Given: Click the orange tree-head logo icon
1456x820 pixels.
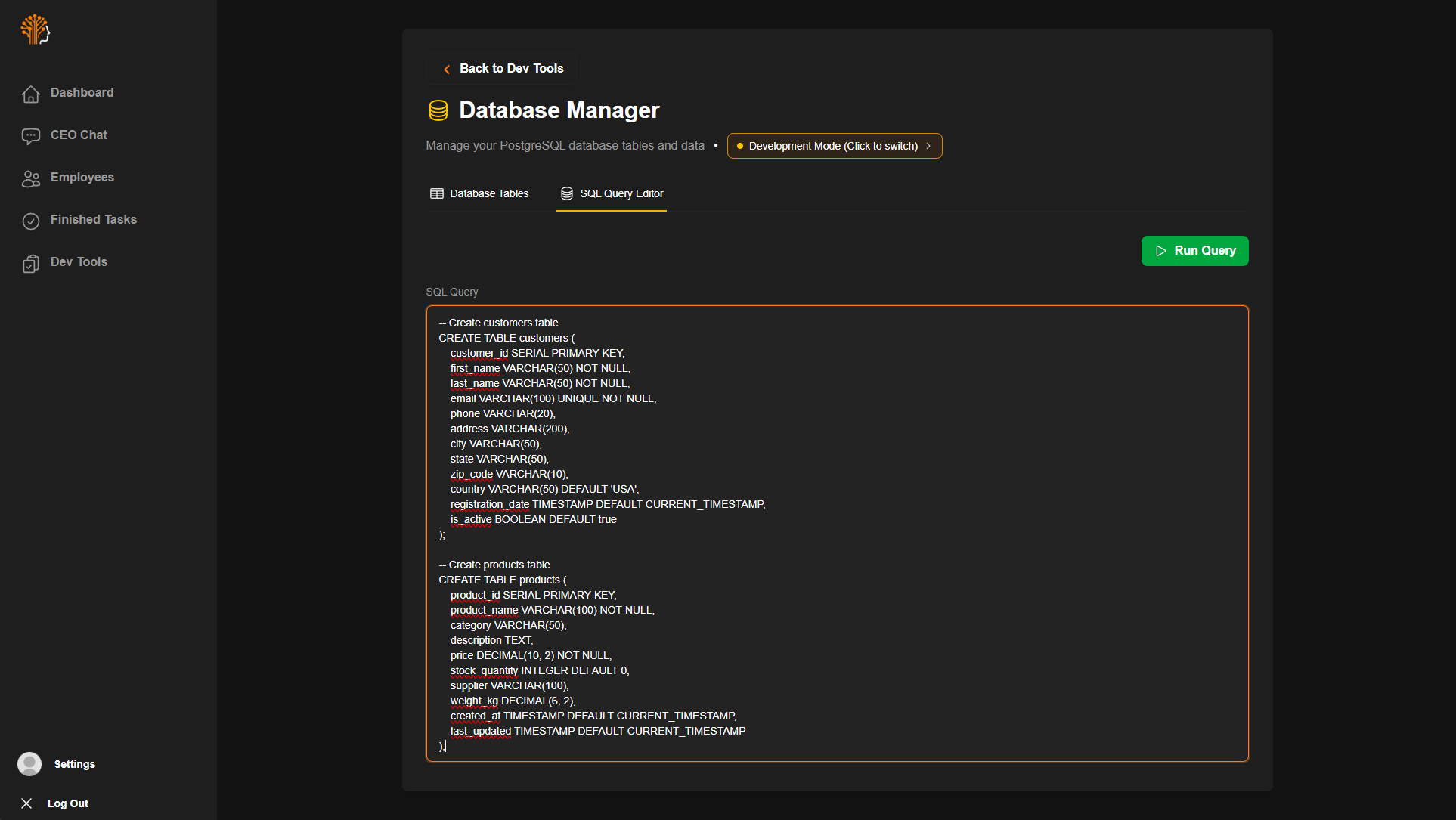Looking at the screenshot, I should (35, 29).
